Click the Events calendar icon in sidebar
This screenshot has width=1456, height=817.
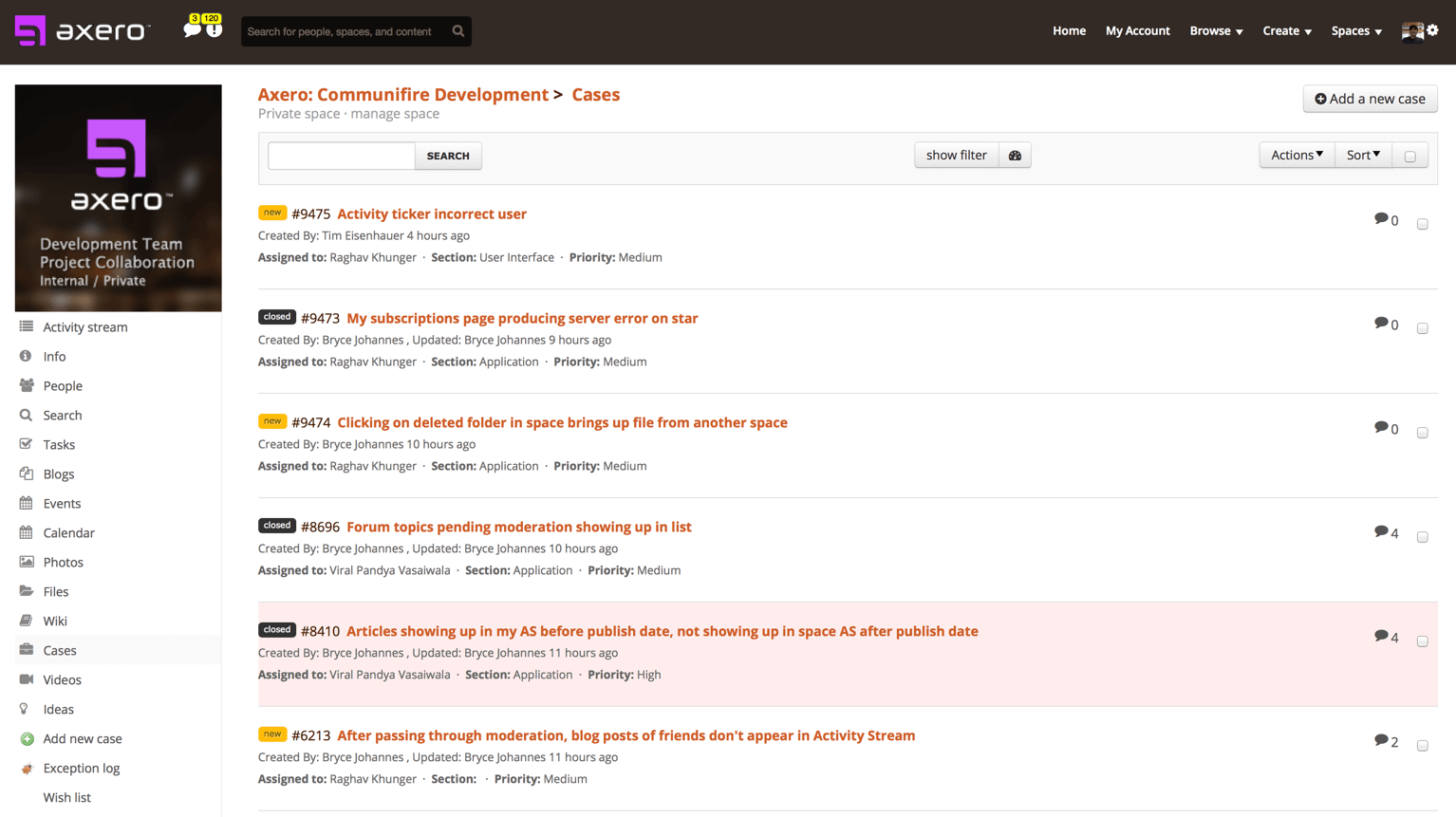(x=26, y=503)
